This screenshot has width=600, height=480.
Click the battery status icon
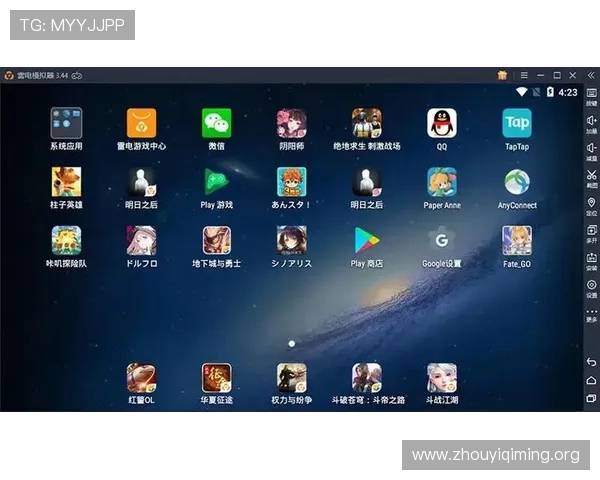(550, 92)
